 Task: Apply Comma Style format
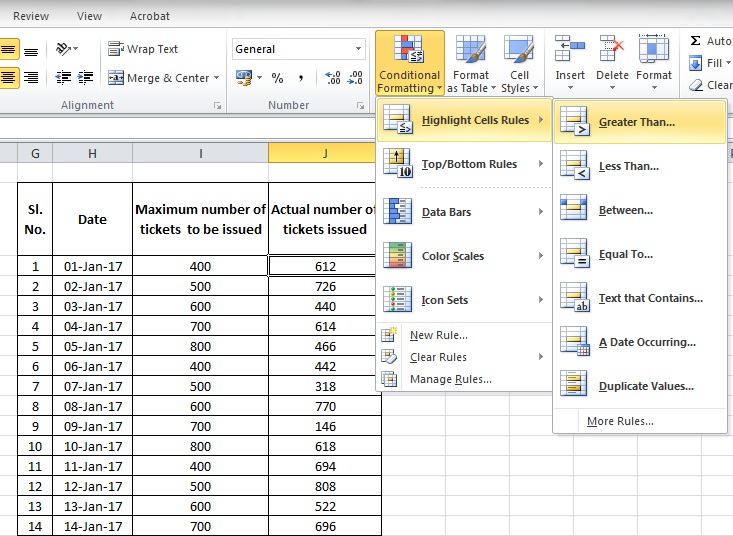(301, 78)
